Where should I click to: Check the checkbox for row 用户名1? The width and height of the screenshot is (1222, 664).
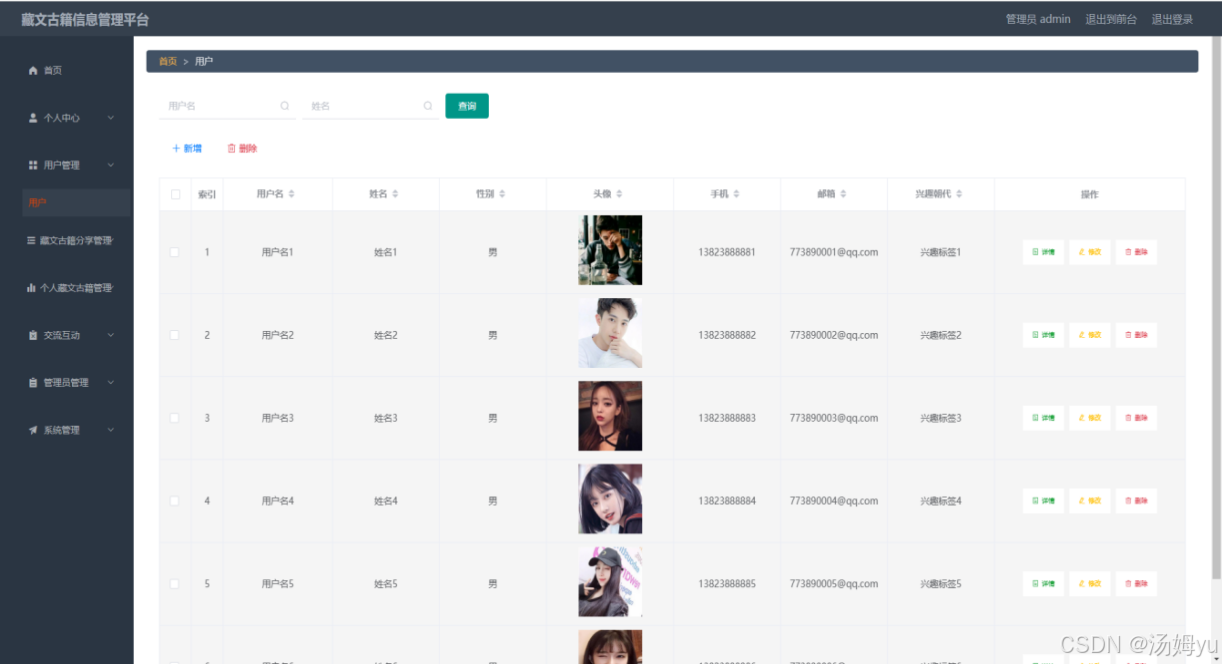tap(175, 252)
